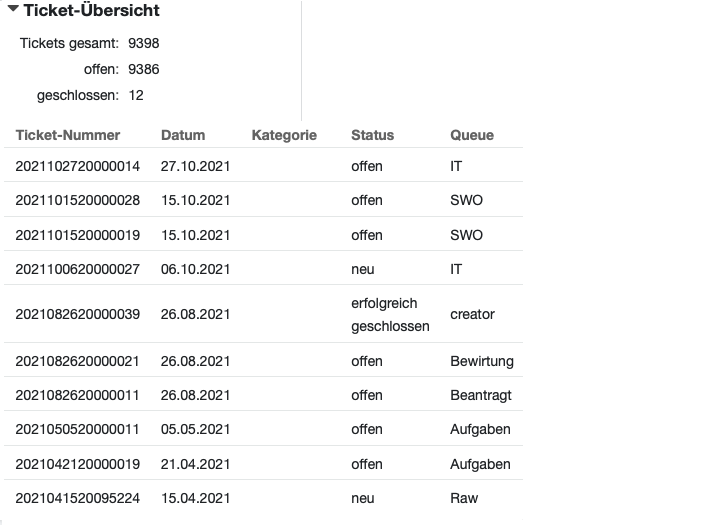Select the Bewirtung queue cell
The width and height of the screenshot is (709, 525).
[482, 361]
